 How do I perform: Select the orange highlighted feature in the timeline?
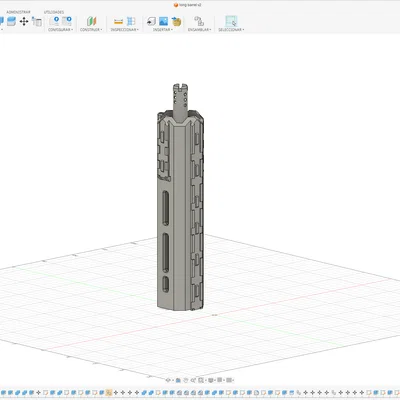109,392
